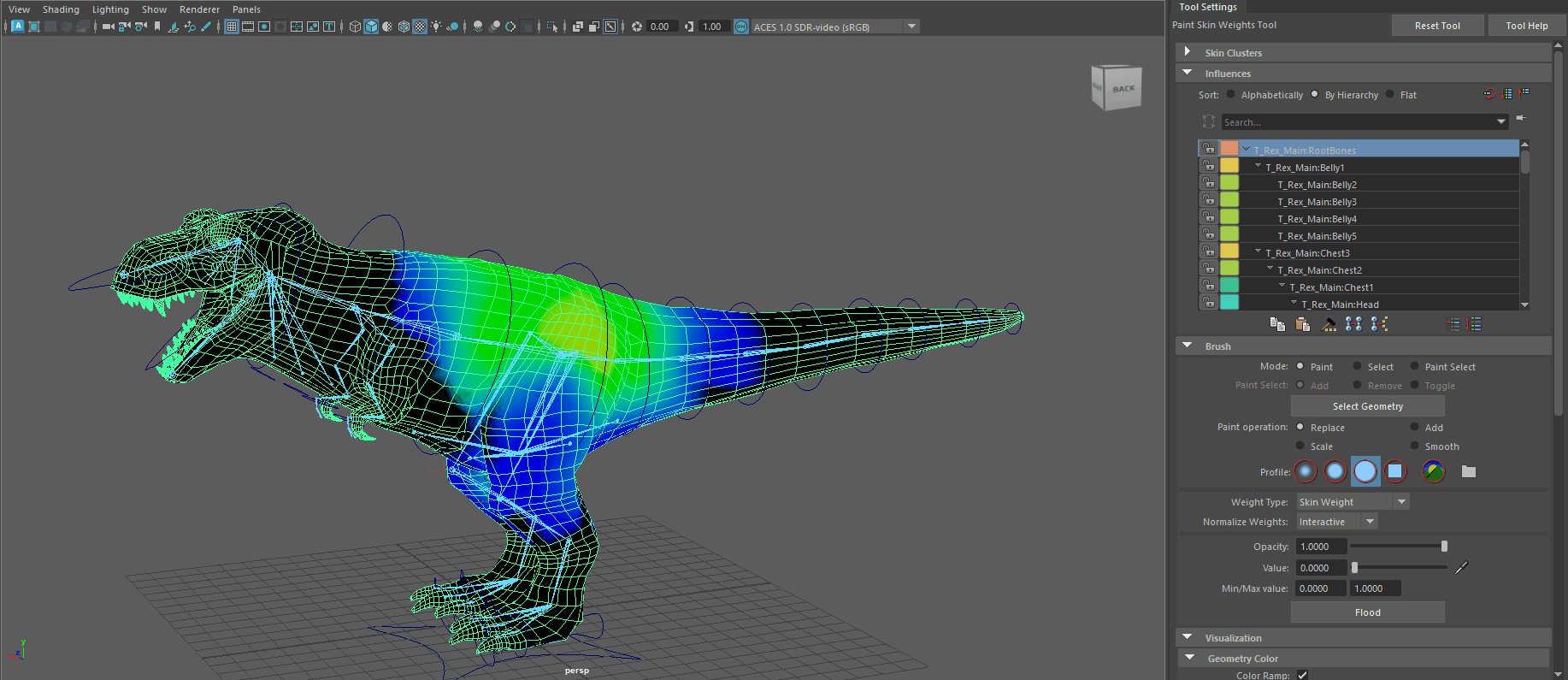The width and height of the screenshot is (1568, 680).
Task: Click the invert influence selection red arrow icon
Action: coord(1489,94)
